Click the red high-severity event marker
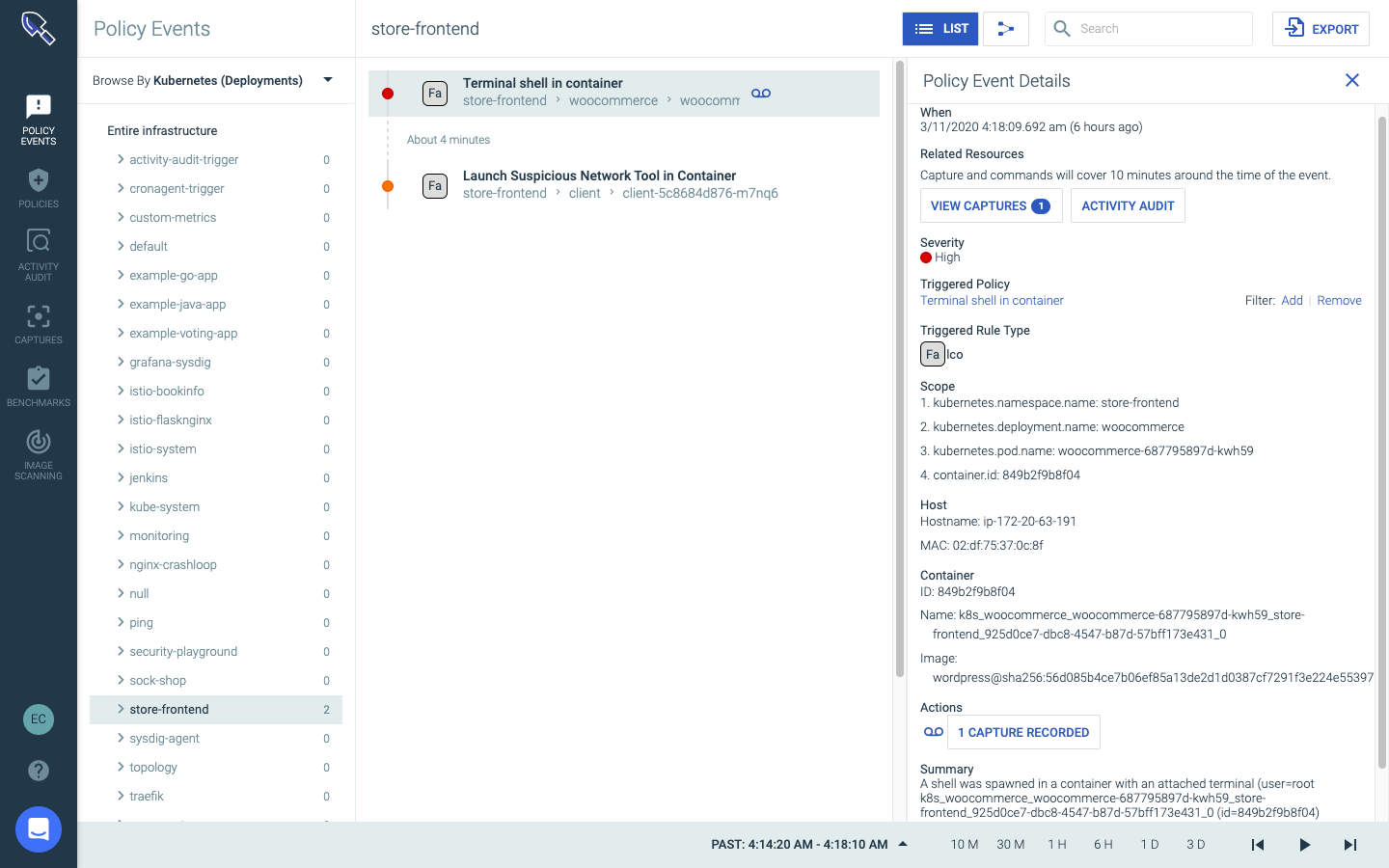1389x868 pixels. (x=388, y=94)
